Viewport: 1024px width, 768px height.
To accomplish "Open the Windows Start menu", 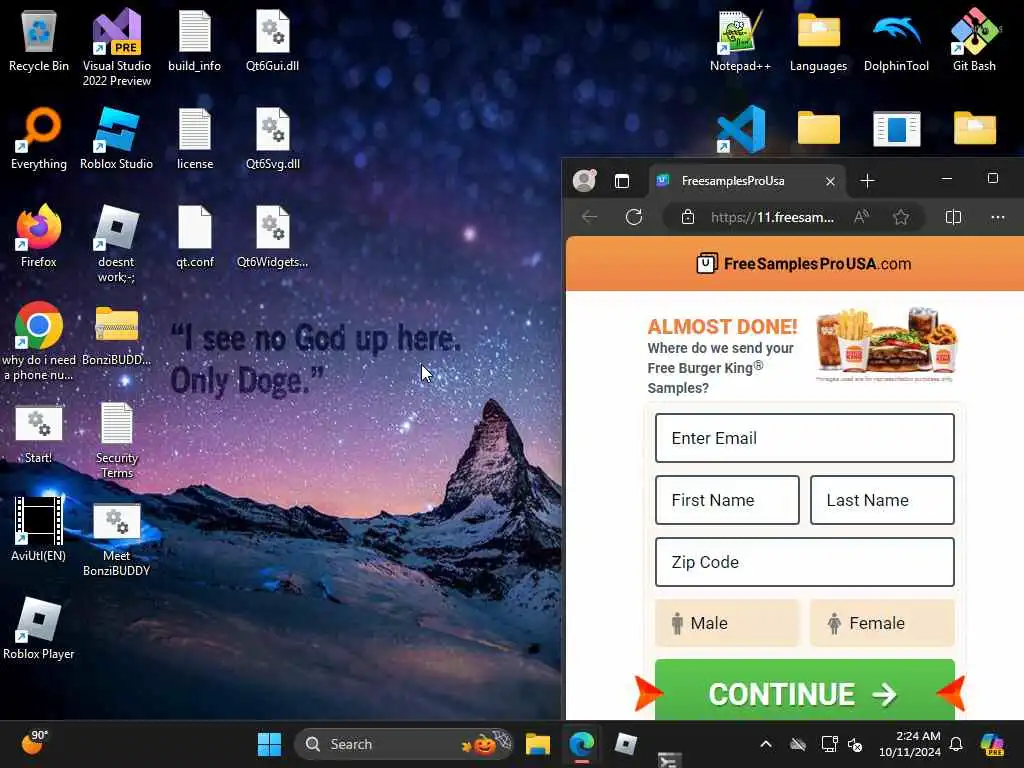I will coord(268,744).
